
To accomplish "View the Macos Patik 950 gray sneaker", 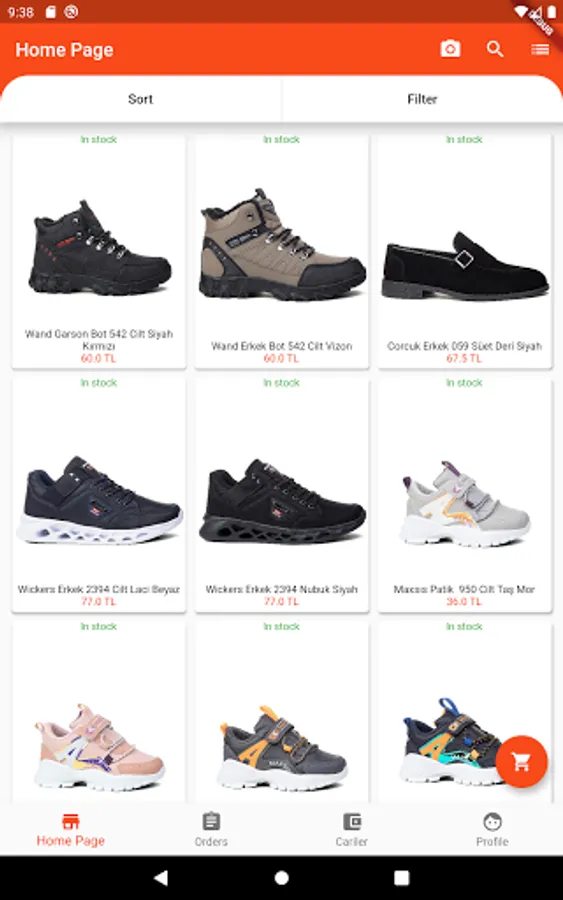I will click(x=464, y=495).
